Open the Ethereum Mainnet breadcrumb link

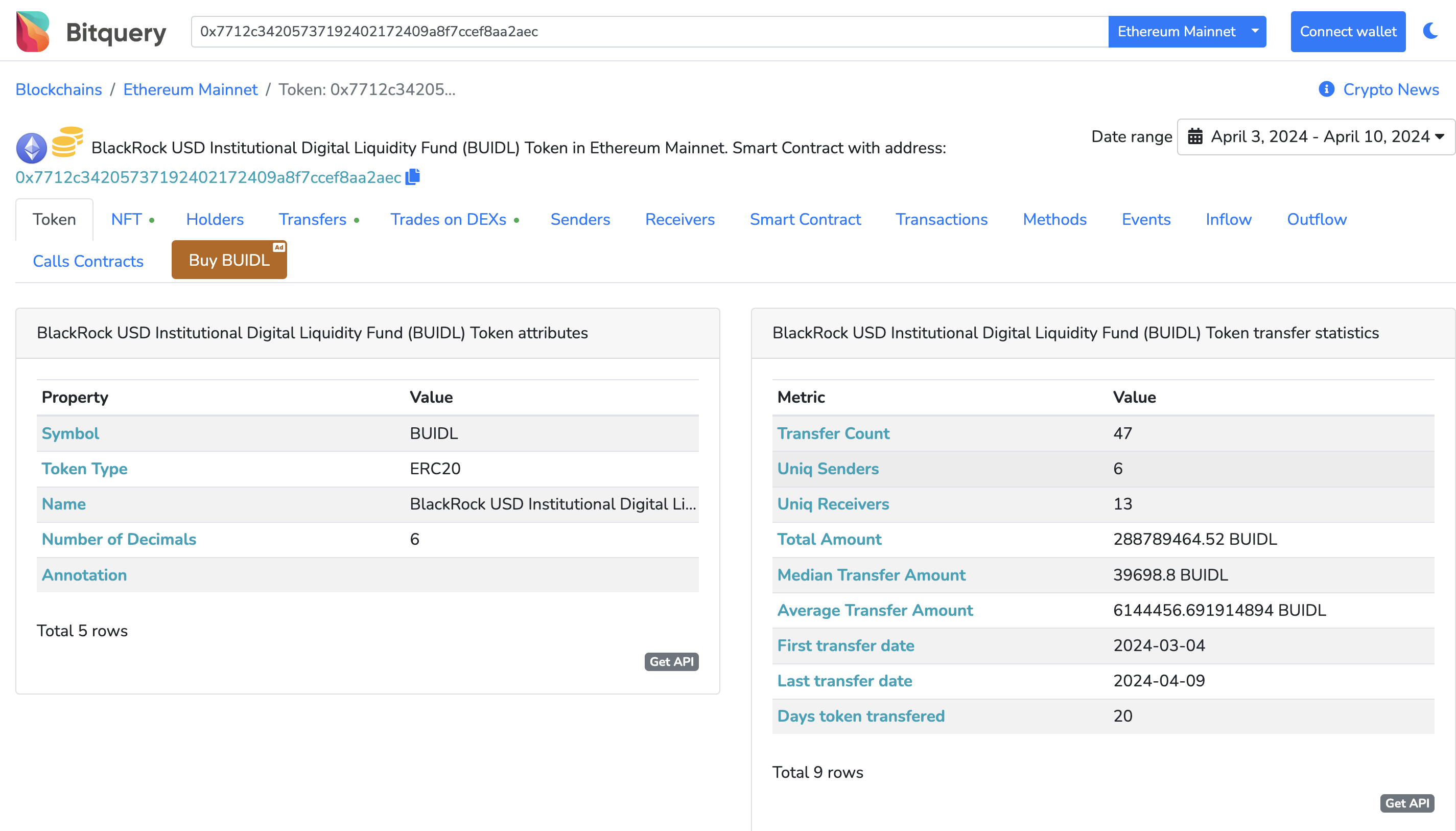tap(191, 89)
